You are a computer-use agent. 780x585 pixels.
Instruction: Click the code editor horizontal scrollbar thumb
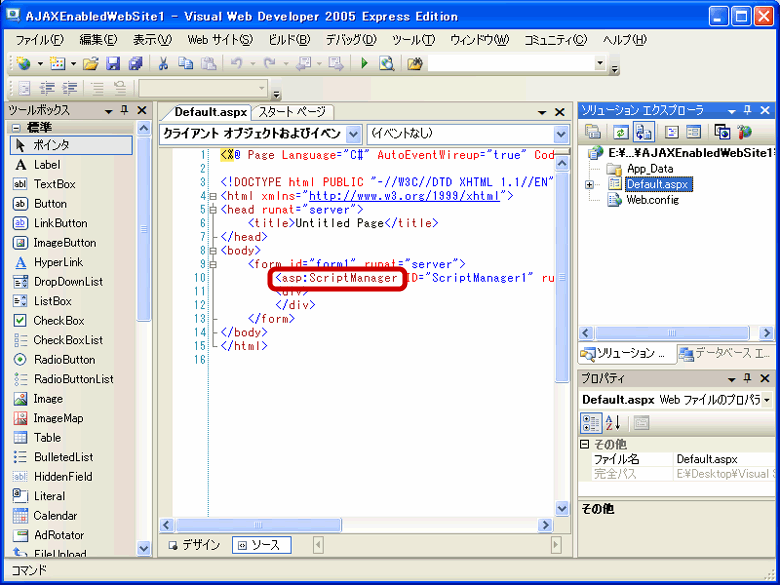[258, 525]
